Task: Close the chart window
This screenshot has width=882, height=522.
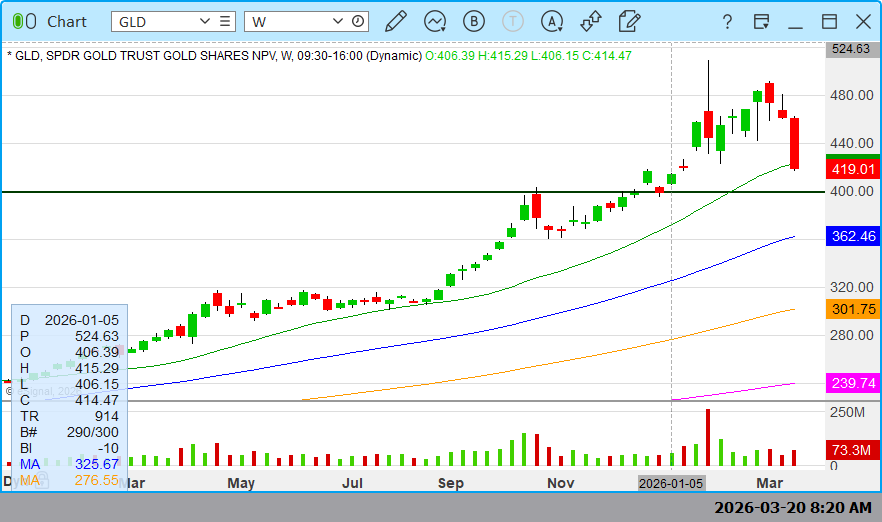Action: click(x=863, y=21)
